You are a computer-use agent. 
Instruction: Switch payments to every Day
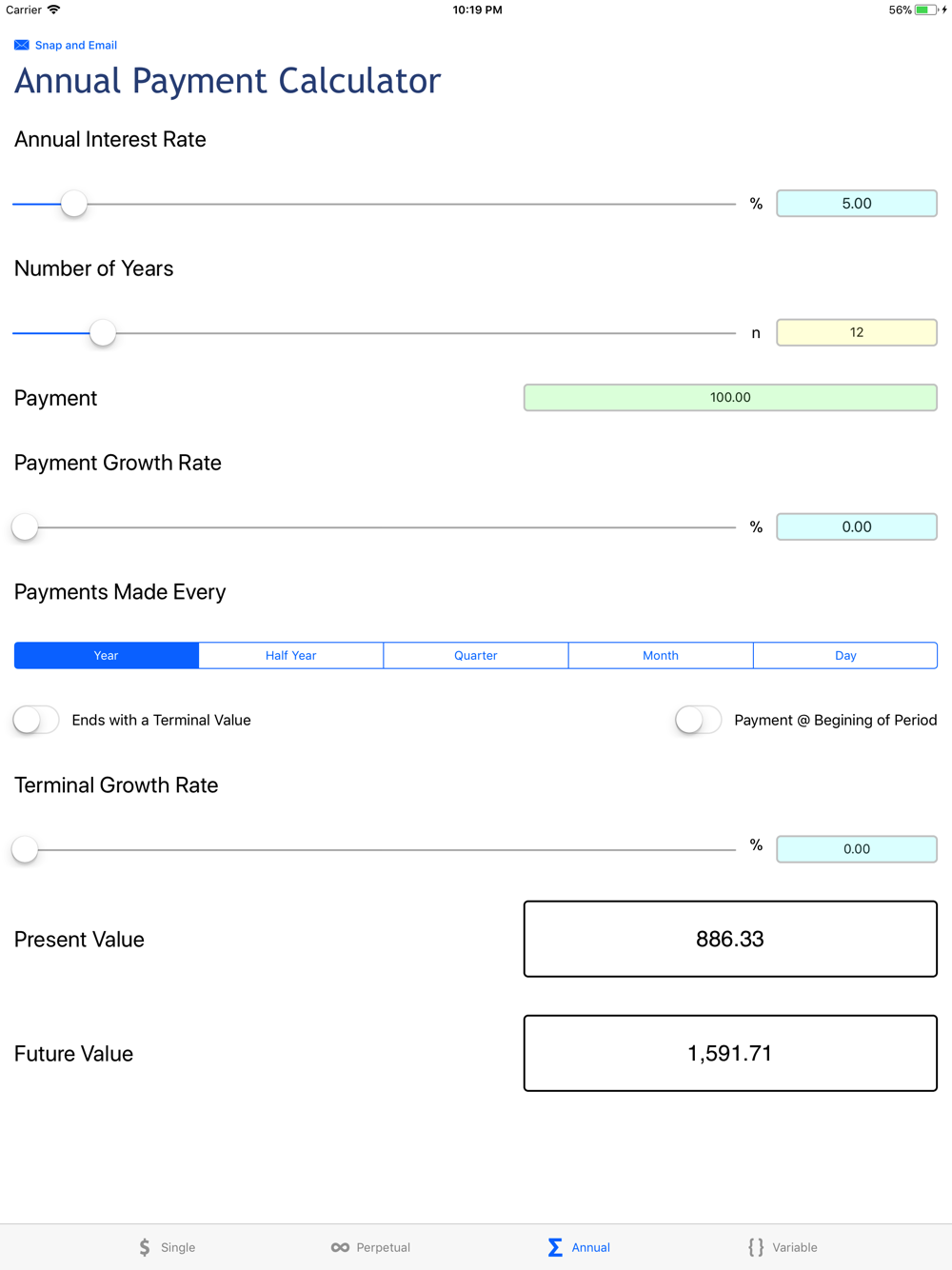(x=844, y=655)
